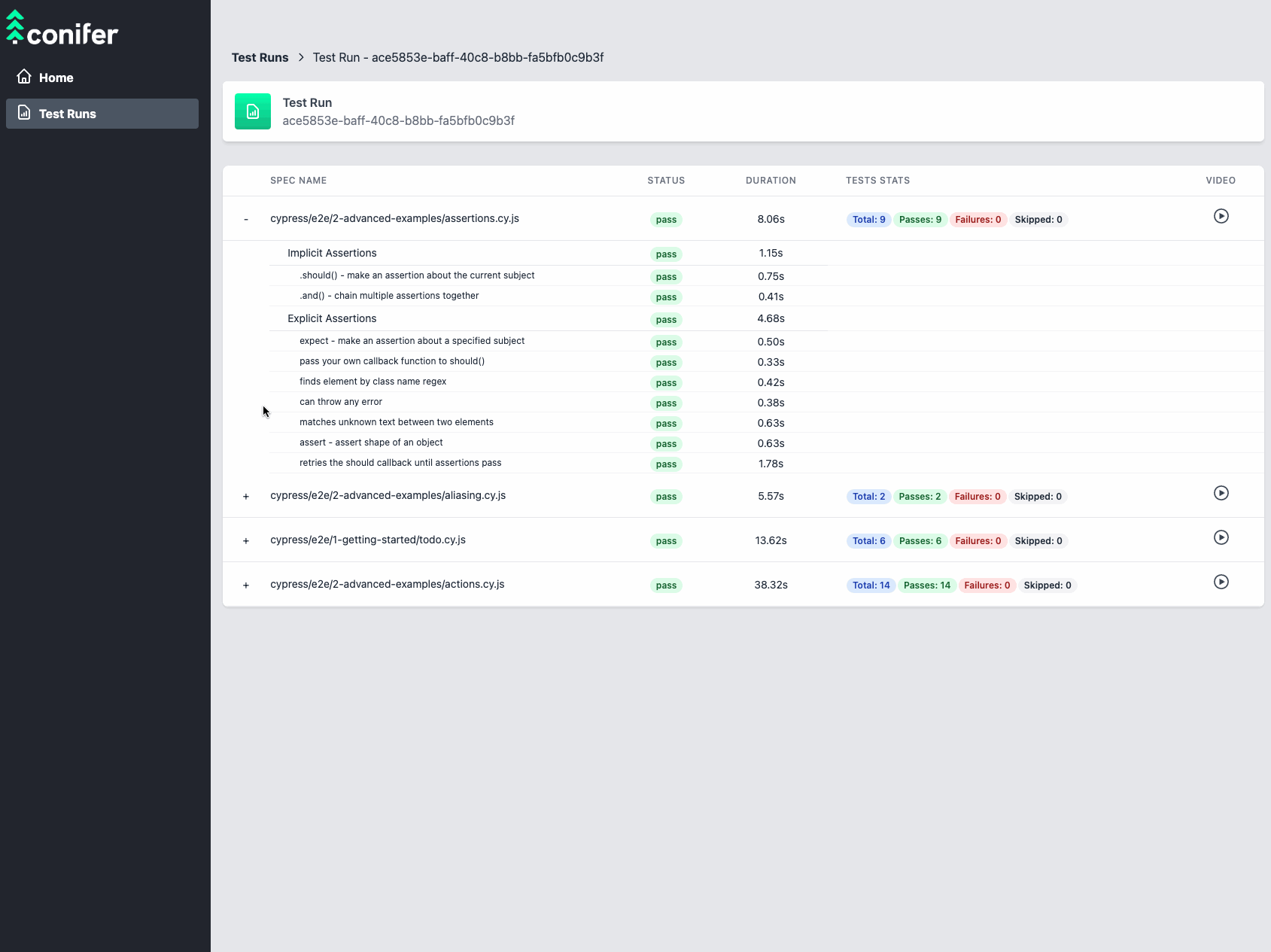Click the Conifer logo

tap(62, 29)
